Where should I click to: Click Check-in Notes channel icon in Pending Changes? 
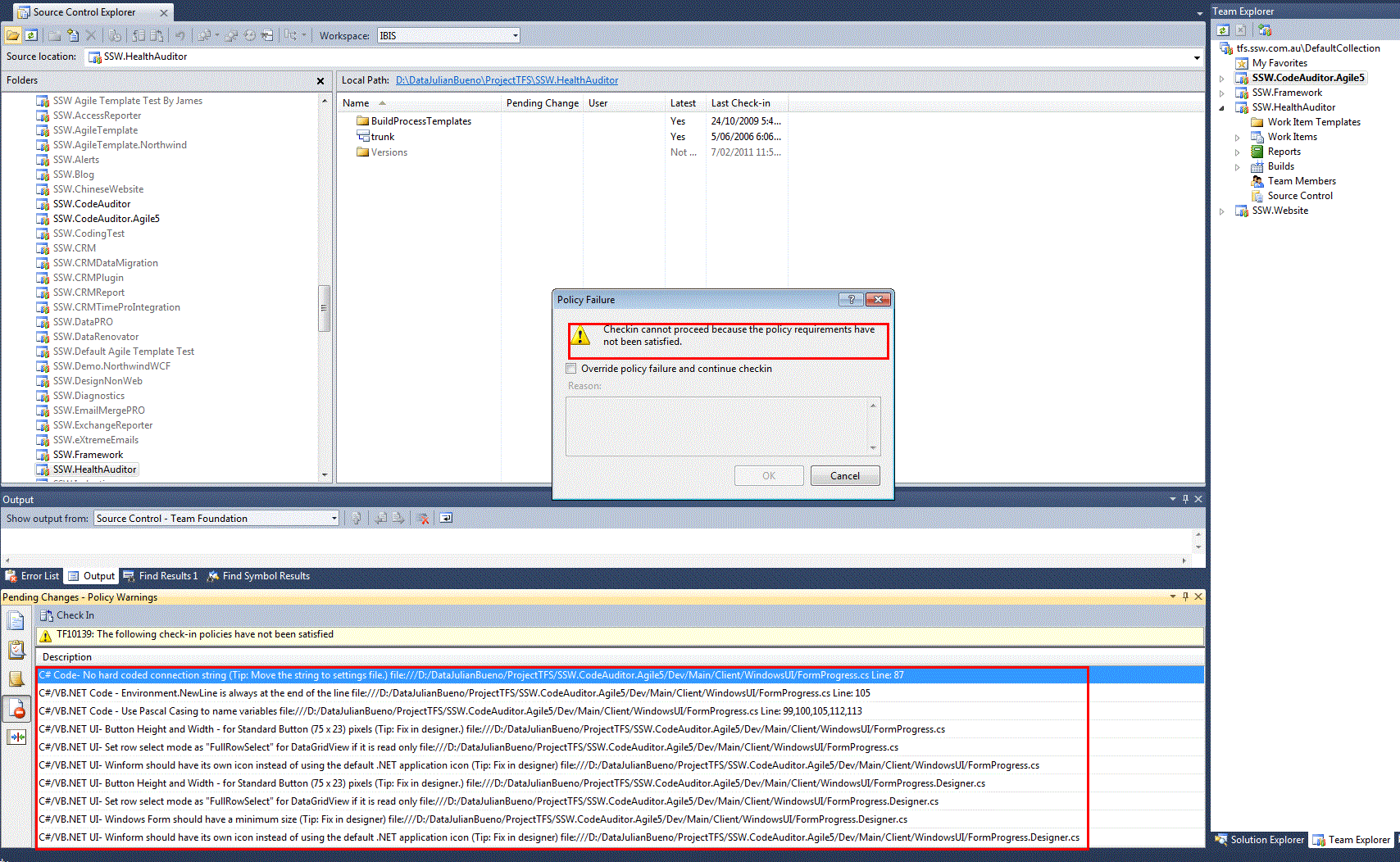(x=16, y=678)
